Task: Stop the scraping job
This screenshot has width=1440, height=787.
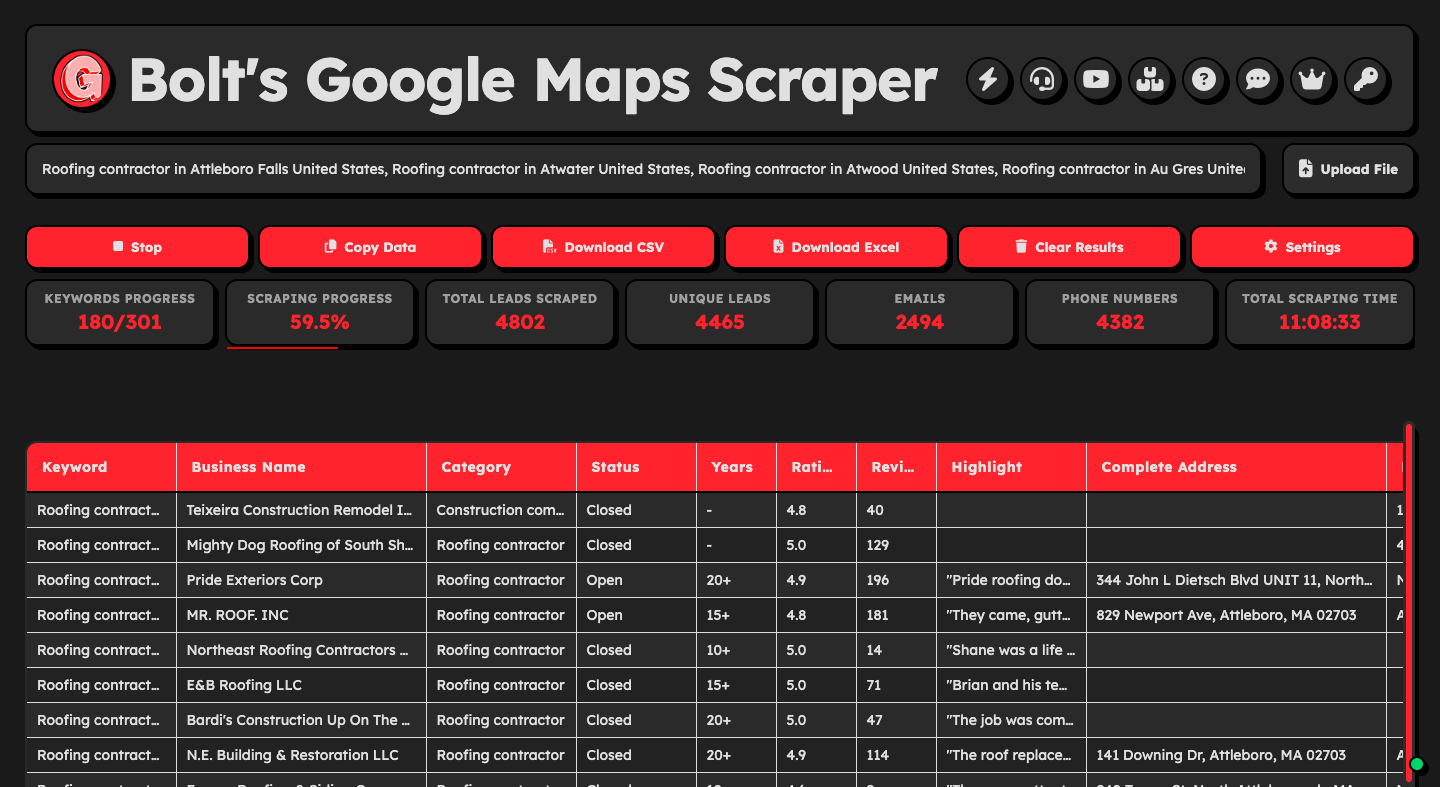Action: pos(137,247)
